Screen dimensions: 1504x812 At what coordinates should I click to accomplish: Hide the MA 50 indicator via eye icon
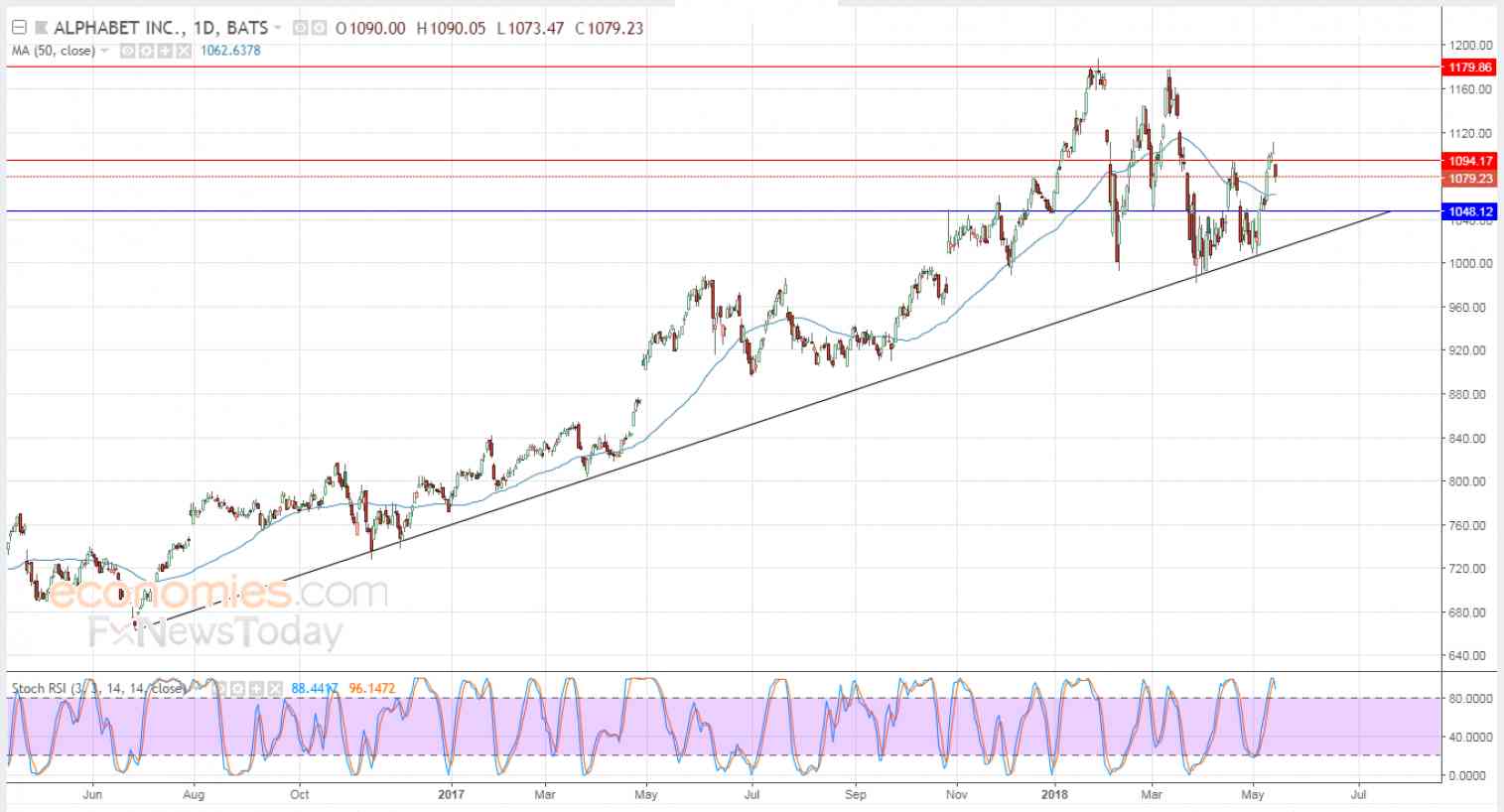pyautogui.click(x=128, y=51)
